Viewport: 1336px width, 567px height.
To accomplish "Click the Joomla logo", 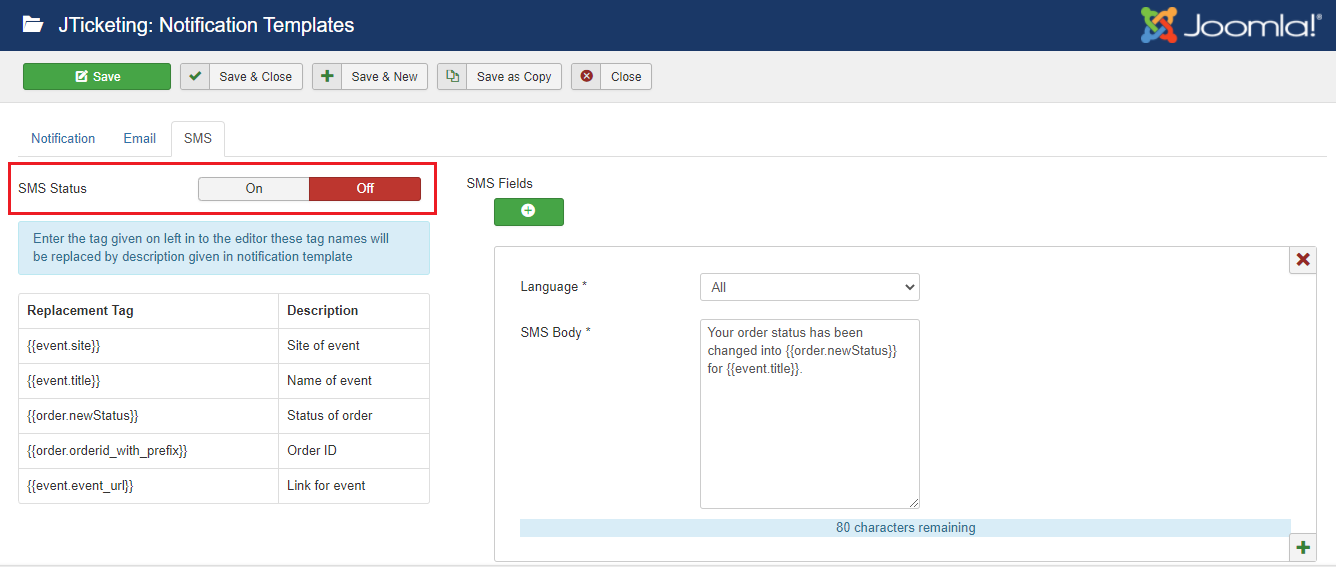I will pos(1230,25).
